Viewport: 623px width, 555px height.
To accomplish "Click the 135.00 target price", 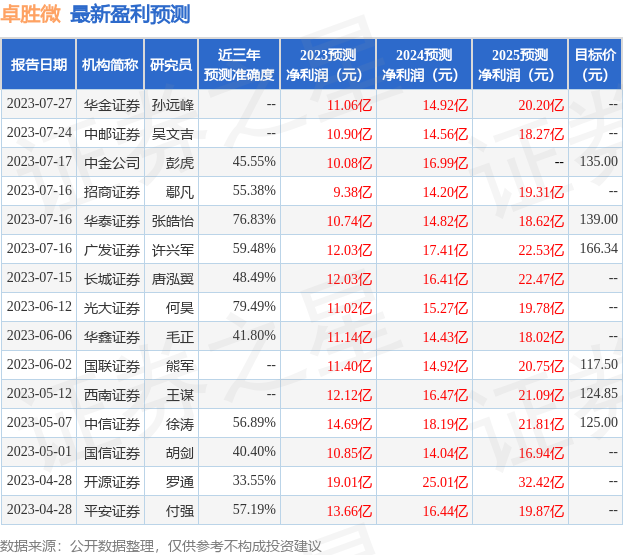I will pyautogui.click(x=598, y=161).
